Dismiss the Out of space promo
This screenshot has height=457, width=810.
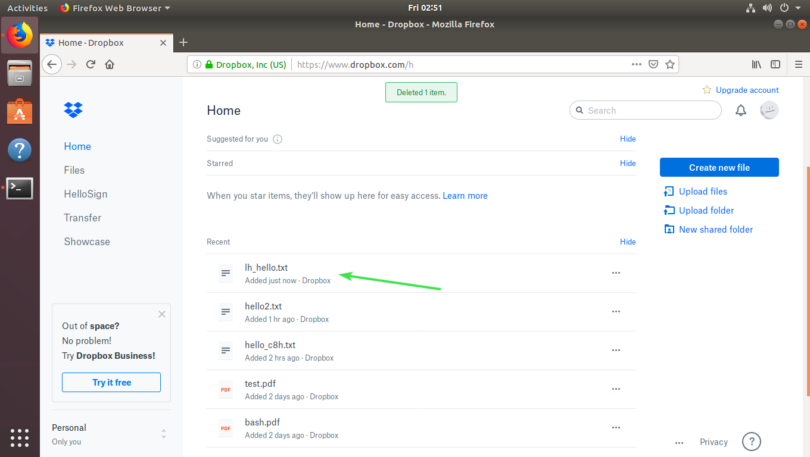[x=162, y=314]
